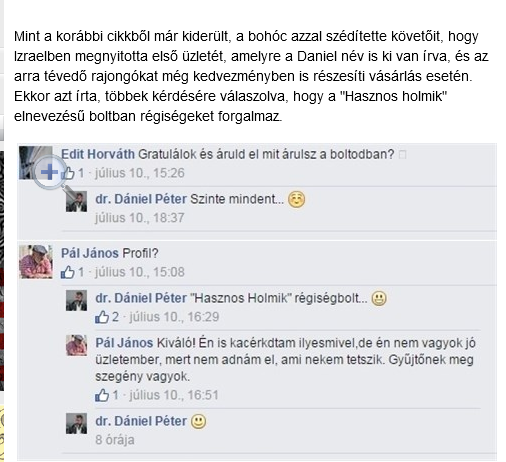Click the like thumb under the 16:51 reply
The image size is (506, 462).
102,395
